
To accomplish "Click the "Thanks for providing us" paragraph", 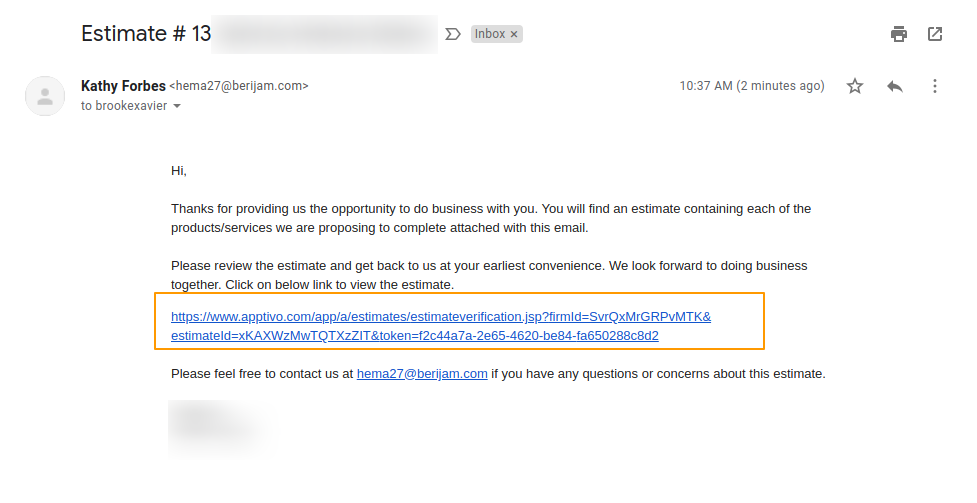I will tap(490, 218).
